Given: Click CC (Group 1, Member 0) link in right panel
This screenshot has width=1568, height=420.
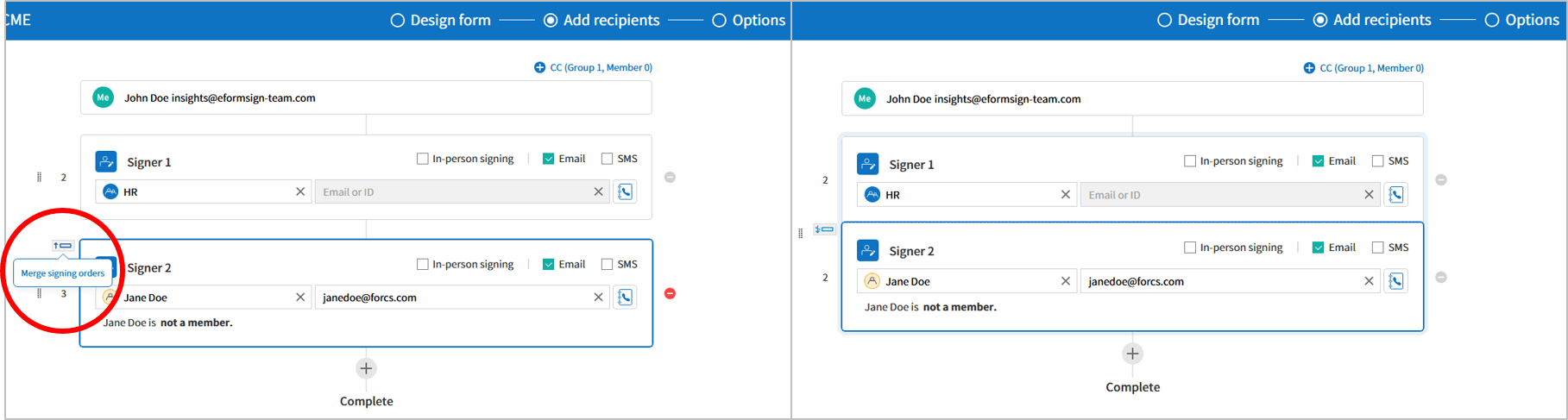Looking at the screenshot, I should click(x=1363, y=68).
